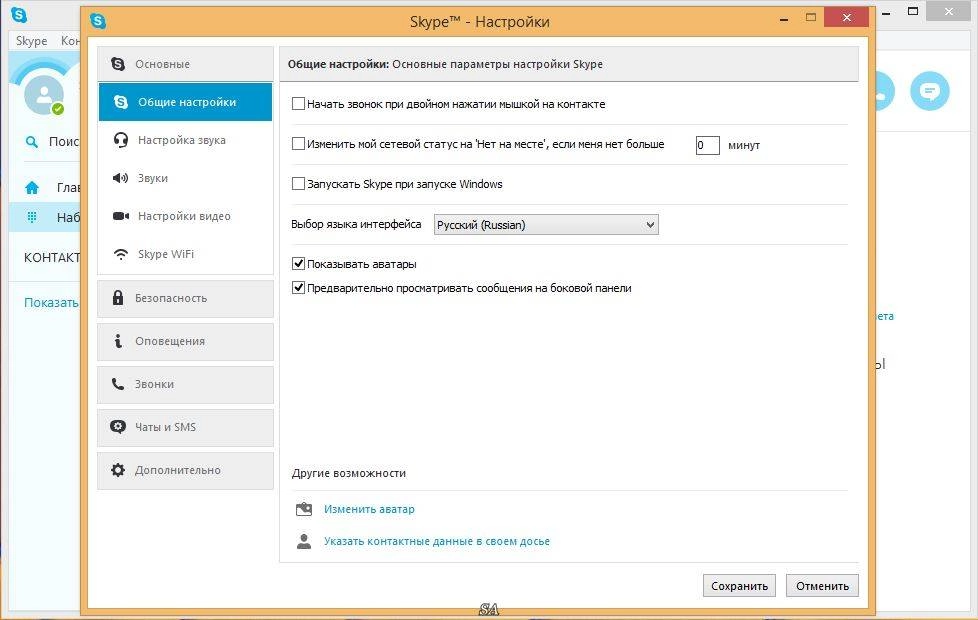
Task: Click Показать link in the contacts panel
Action: 51,303
